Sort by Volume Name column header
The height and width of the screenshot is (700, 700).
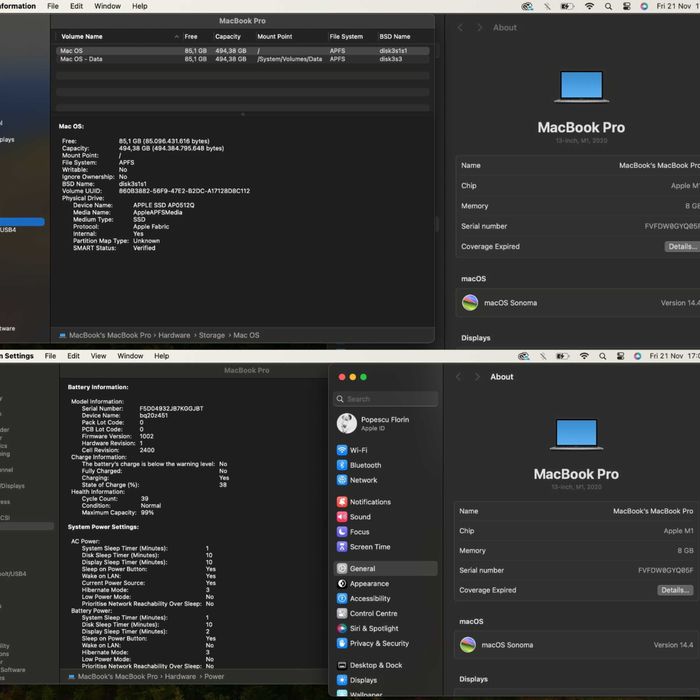(82, 37)
